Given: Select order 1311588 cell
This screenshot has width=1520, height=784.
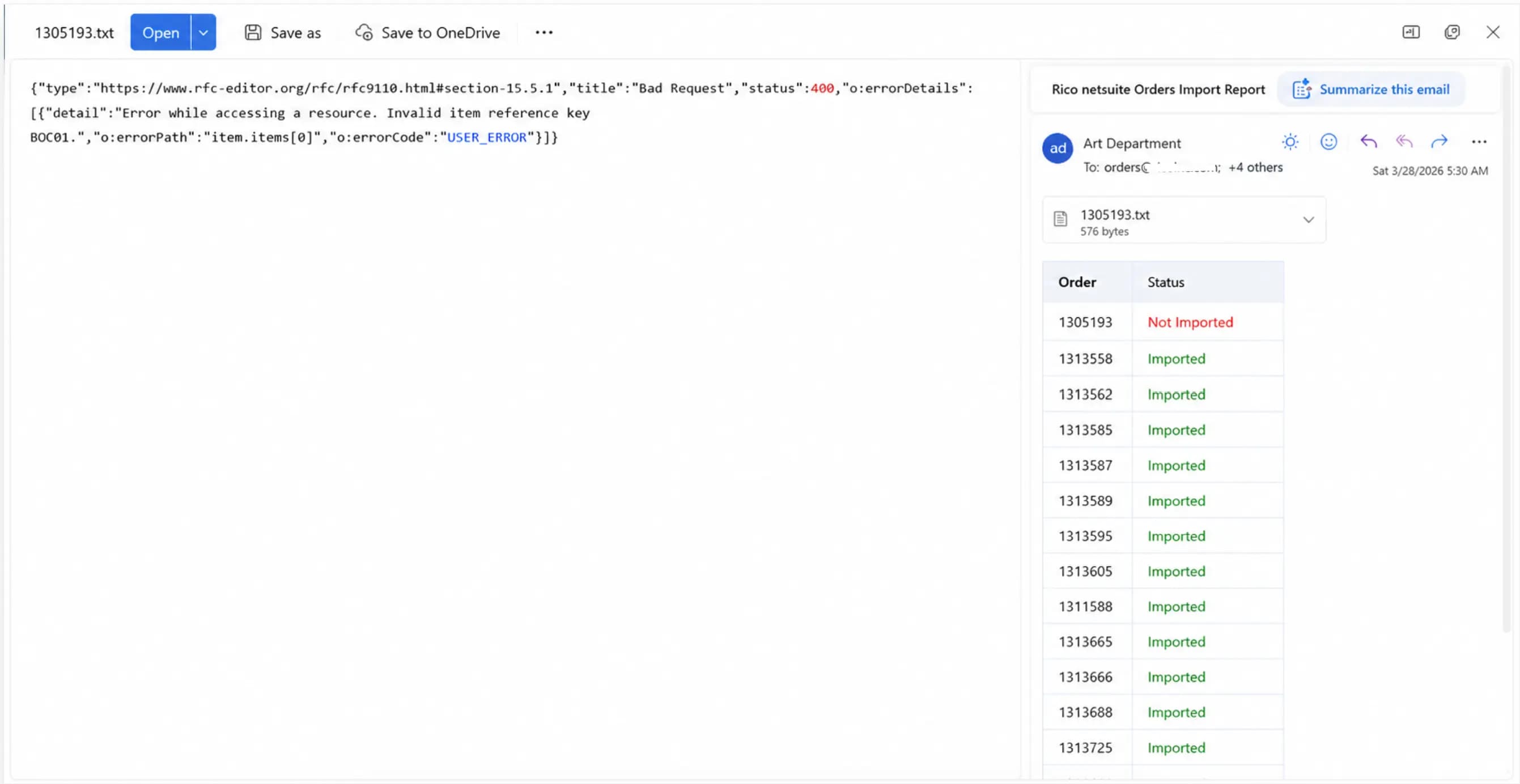Looking at the screenshot, I should (1087, 606).
